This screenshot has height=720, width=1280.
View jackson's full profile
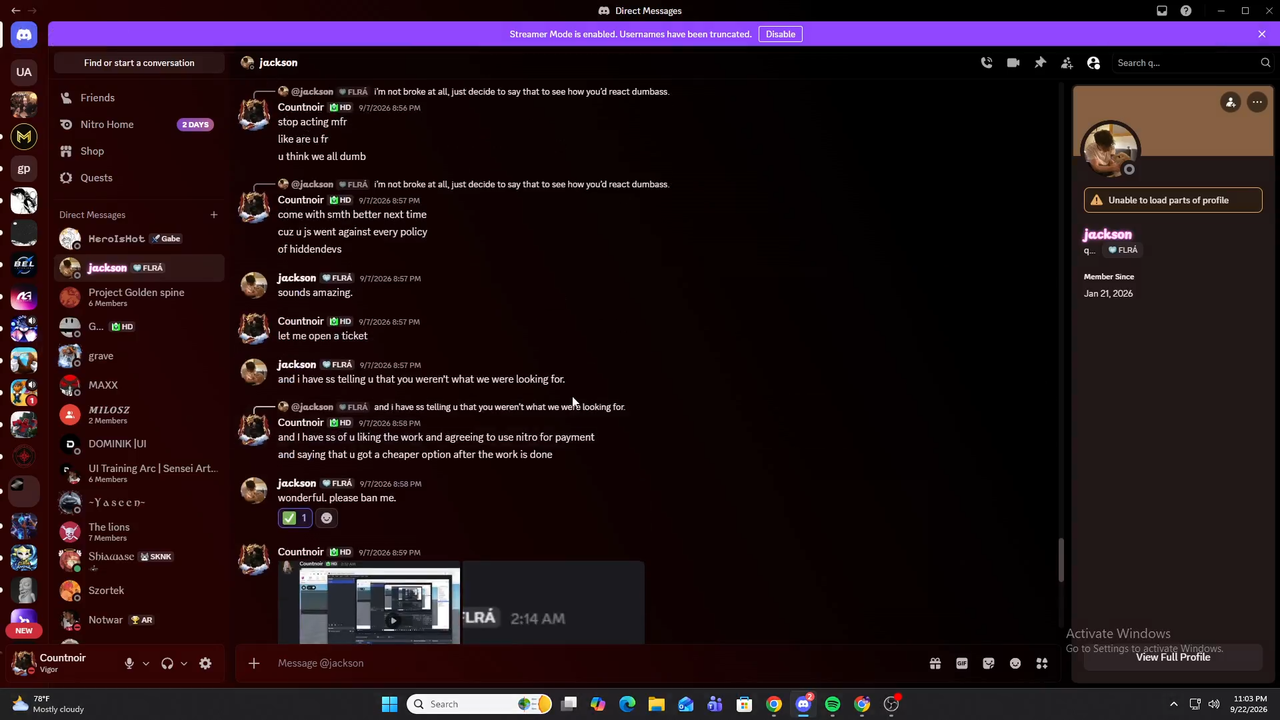click(x=1173, y=657)
